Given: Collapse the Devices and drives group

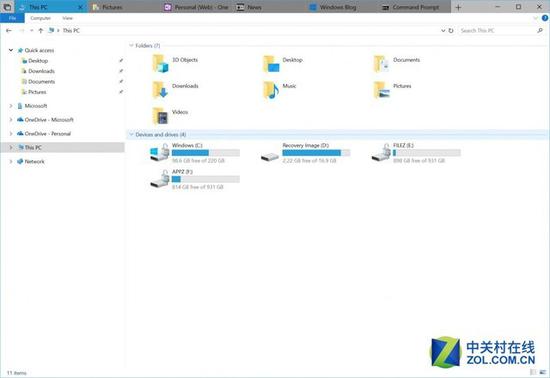Looking at the screenshot, I should [131, 134].
